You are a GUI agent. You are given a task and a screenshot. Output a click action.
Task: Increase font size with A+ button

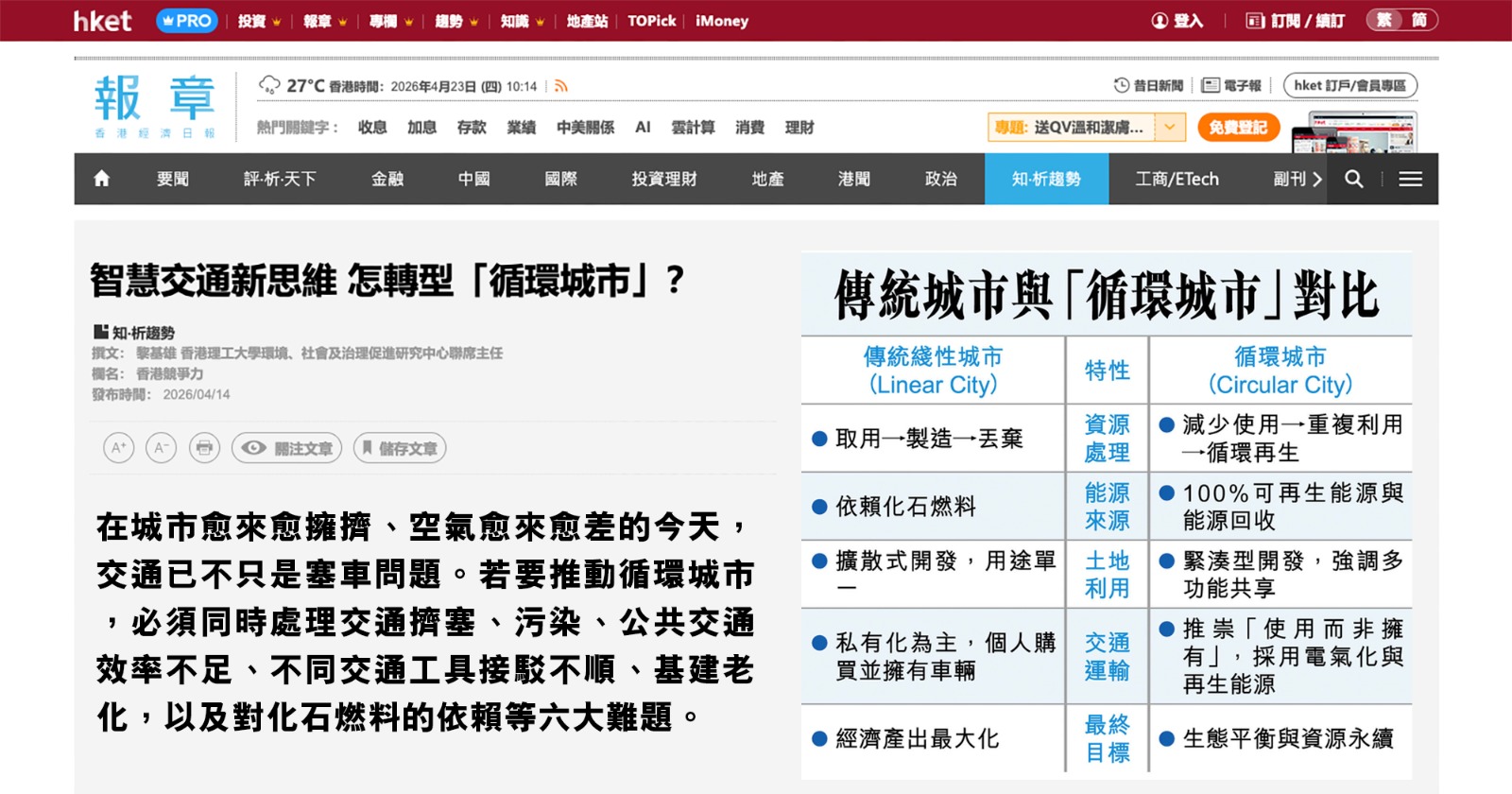(x=119, y=448)
